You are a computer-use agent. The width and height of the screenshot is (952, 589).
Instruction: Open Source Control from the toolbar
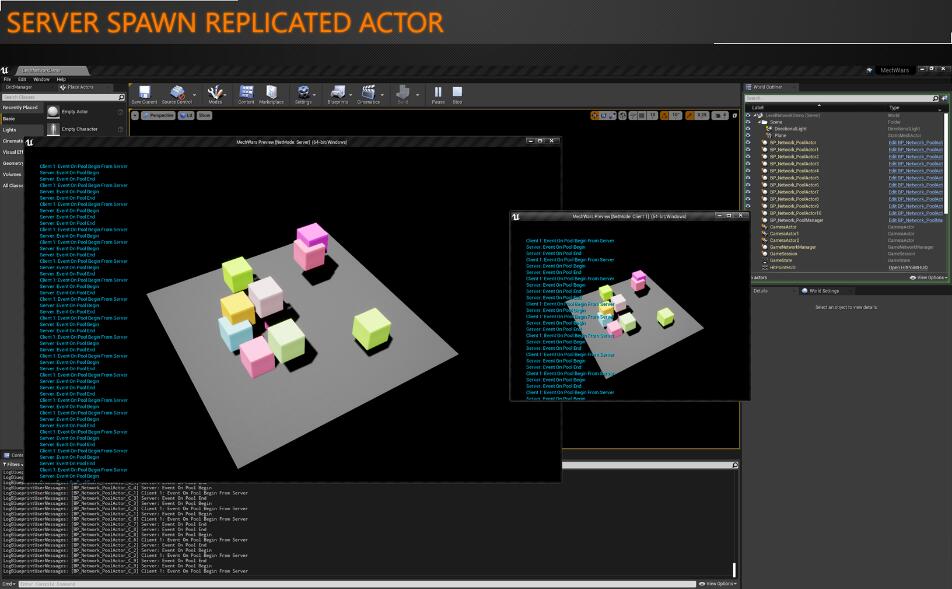[177, 94]
